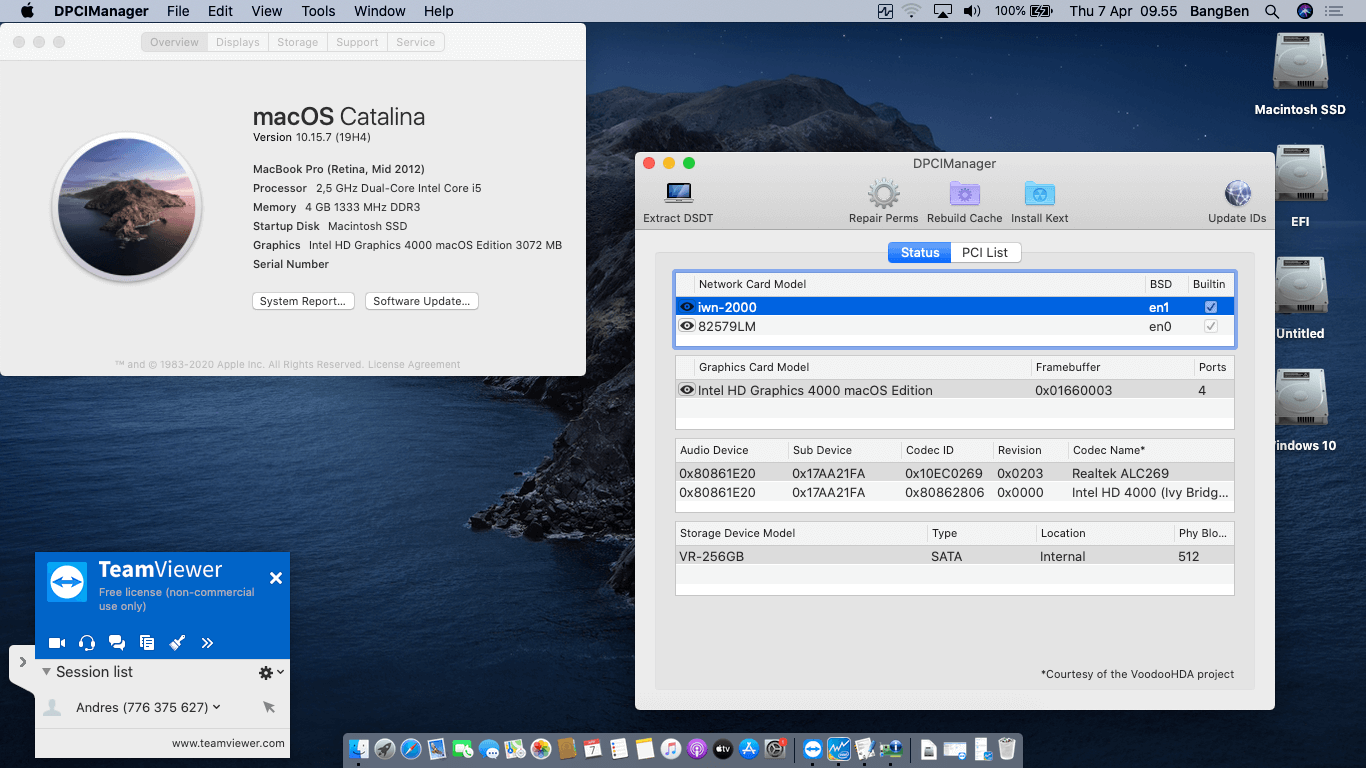Viewport: 1366px width, 768px height.
Task: Click the System Report button
Action: 303,301
